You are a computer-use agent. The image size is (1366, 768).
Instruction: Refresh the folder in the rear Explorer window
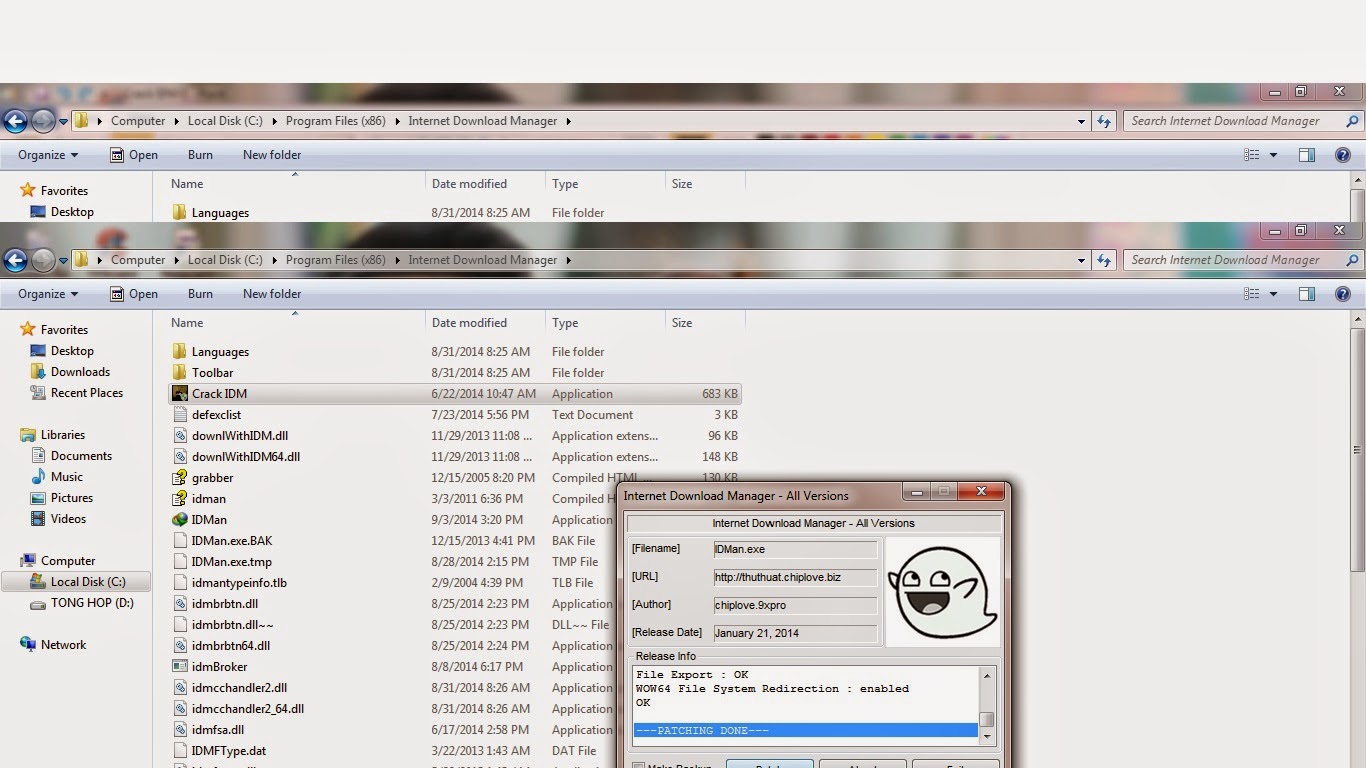pos(1104,121)
